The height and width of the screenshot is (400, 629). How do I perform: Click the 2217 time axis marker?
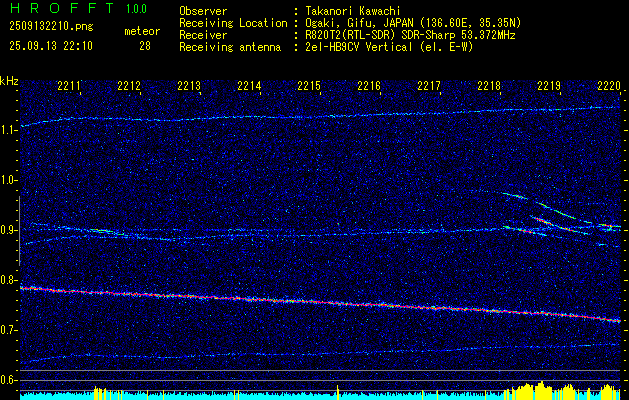pos(429,85)
